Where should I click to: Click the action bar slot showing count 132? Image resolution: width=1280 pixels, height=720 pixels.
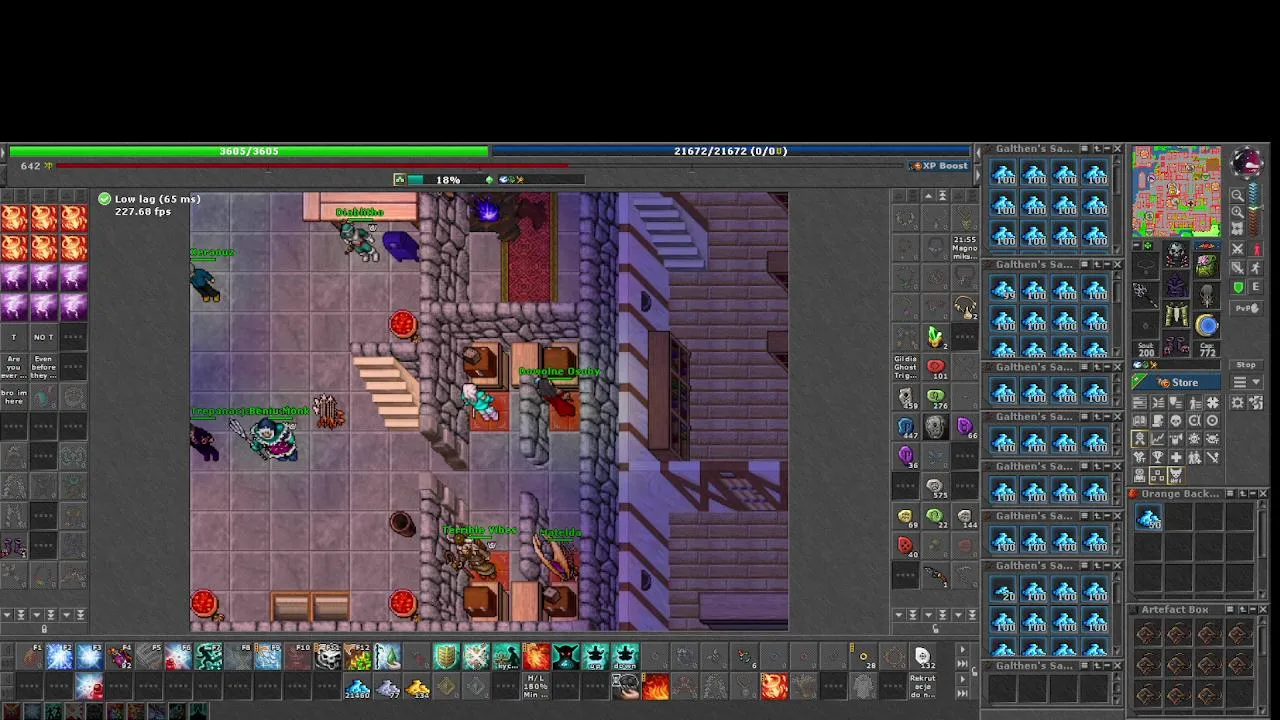coord(922,656)
